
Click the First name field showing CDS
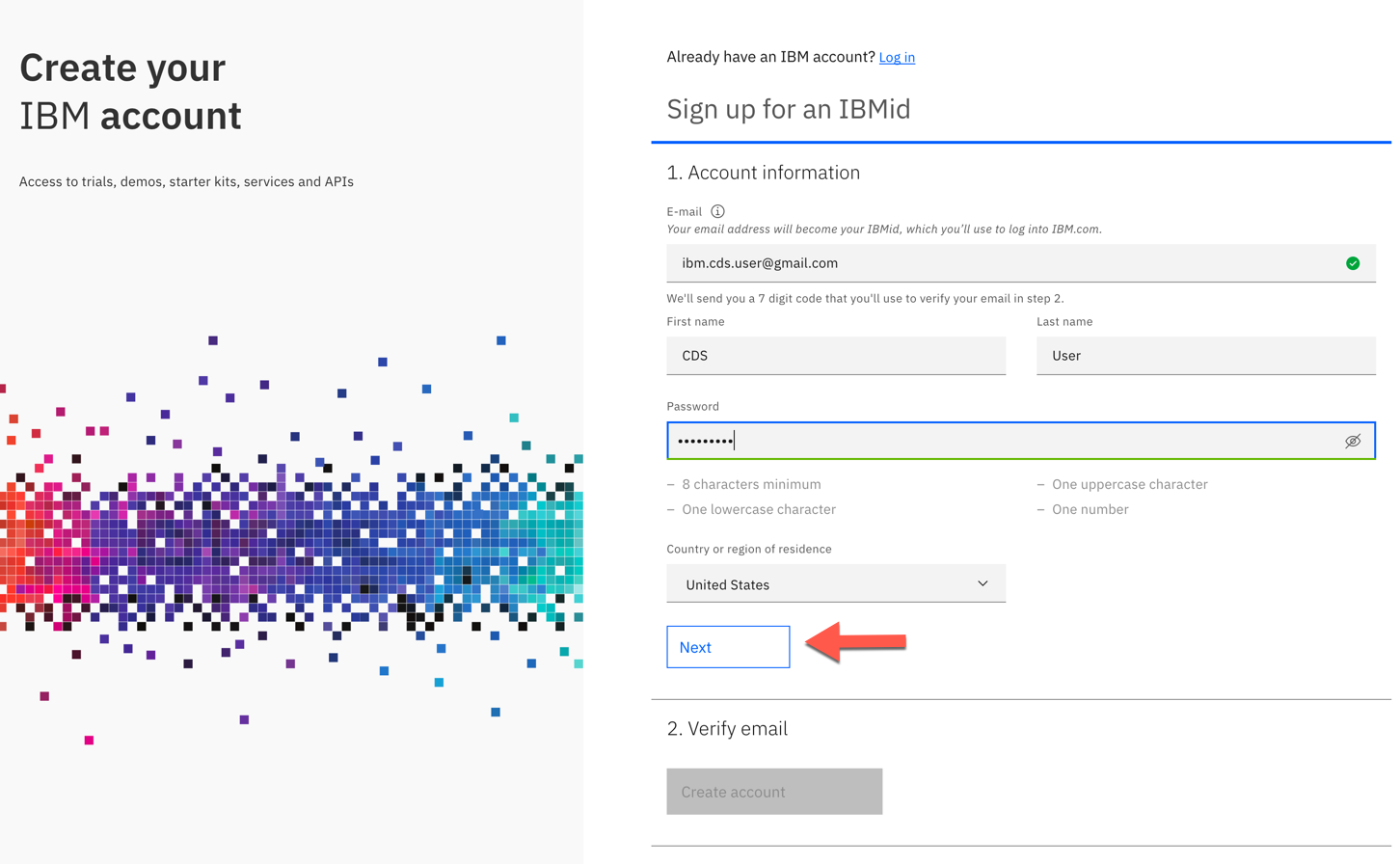tap(836, 355)
